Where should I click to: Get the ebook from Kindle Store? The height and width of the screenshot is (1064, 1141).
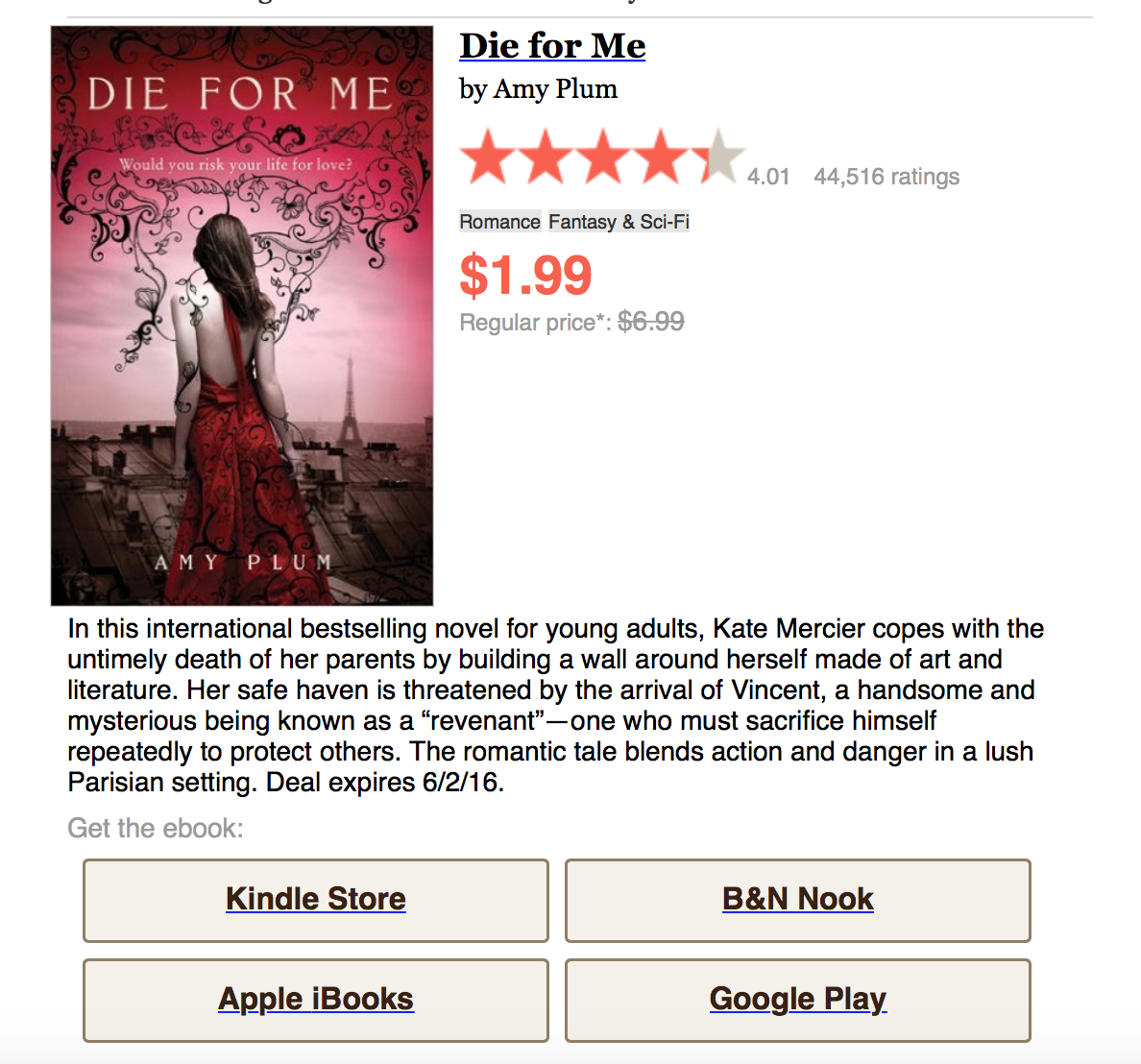click(316, 900)
